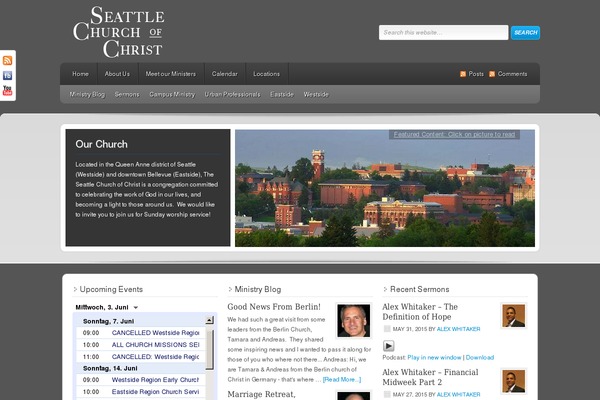Click the Recent Sermons heading
The height and width of the screenshot is (400, 600).
pyautogui.click(x=419, y=289)
